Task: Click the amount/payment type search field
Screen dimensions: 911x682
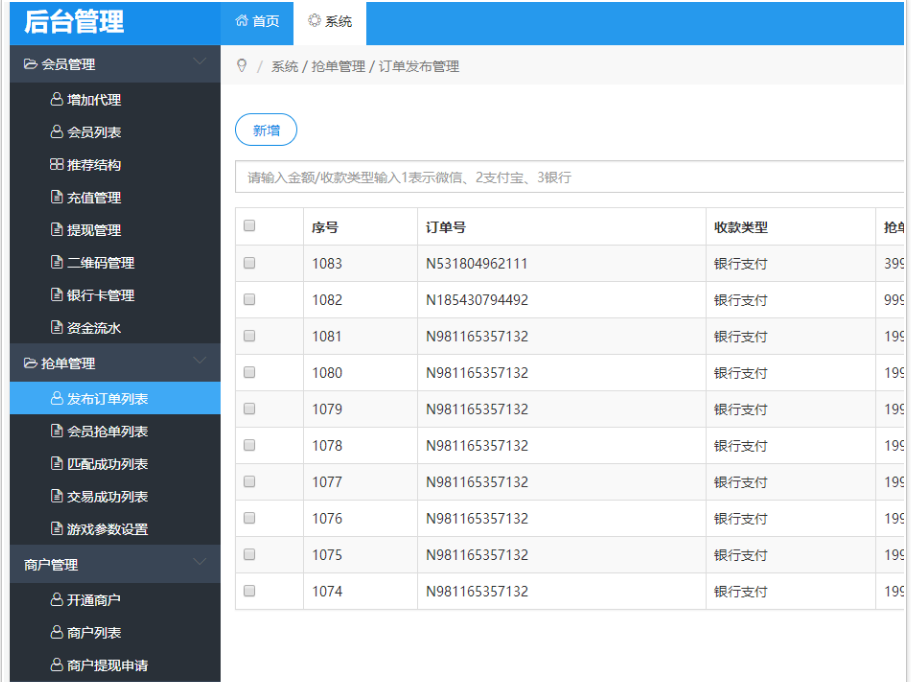Action: tap(570, 177)
